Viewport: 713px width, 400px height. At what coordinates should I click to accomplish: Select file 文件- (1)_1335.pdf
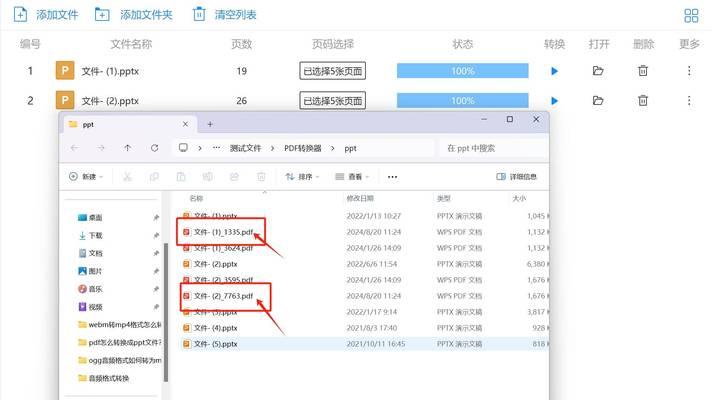223,232
